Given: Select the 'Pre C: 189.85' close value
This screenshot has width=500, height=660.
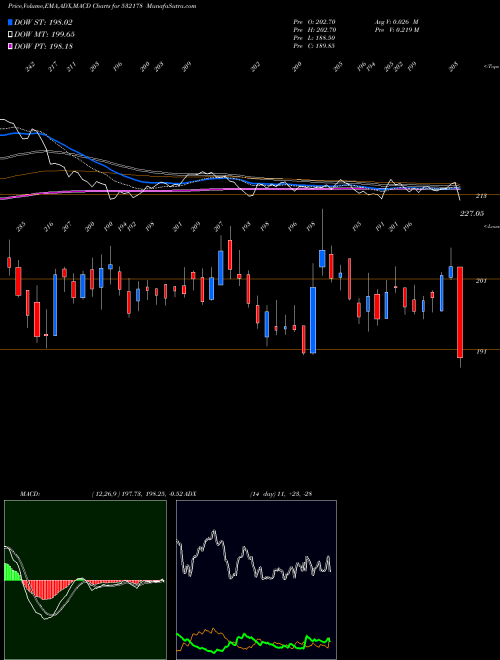Looking at the screenshot, I should pos(314,46).
